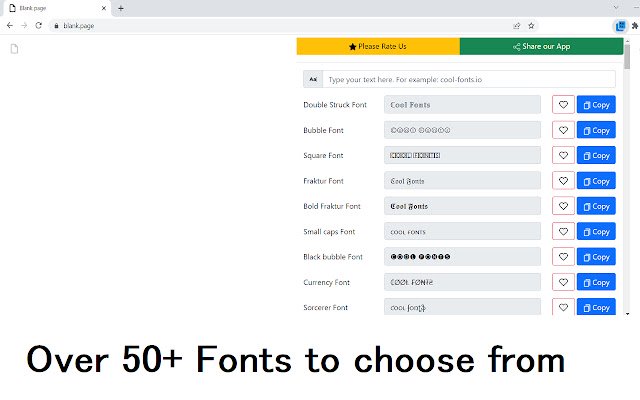Click the scrollbar down arrow in font panel

coord(627,313)
